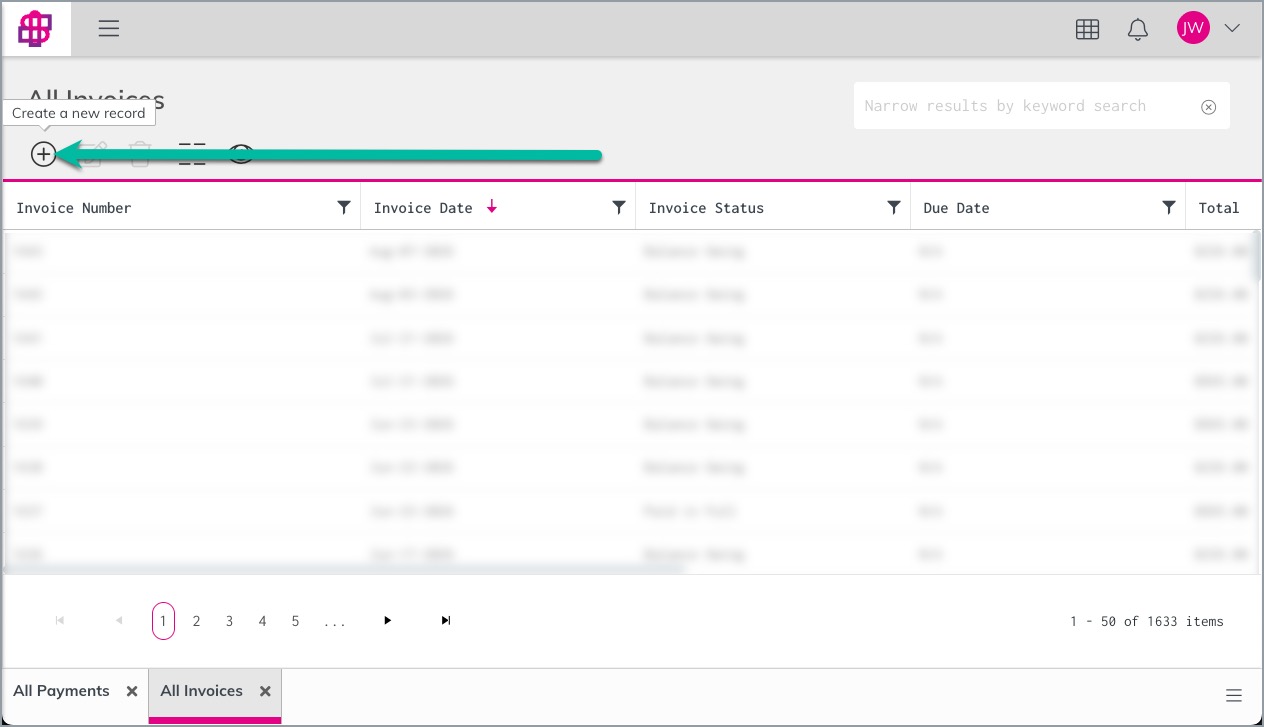
Task: Sort by Invoice Status column header
Action: (x=706, y=208)
